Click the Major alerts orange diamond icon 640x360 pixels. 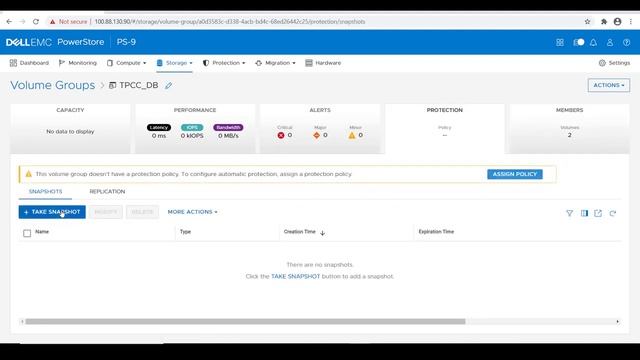[316, 135]
